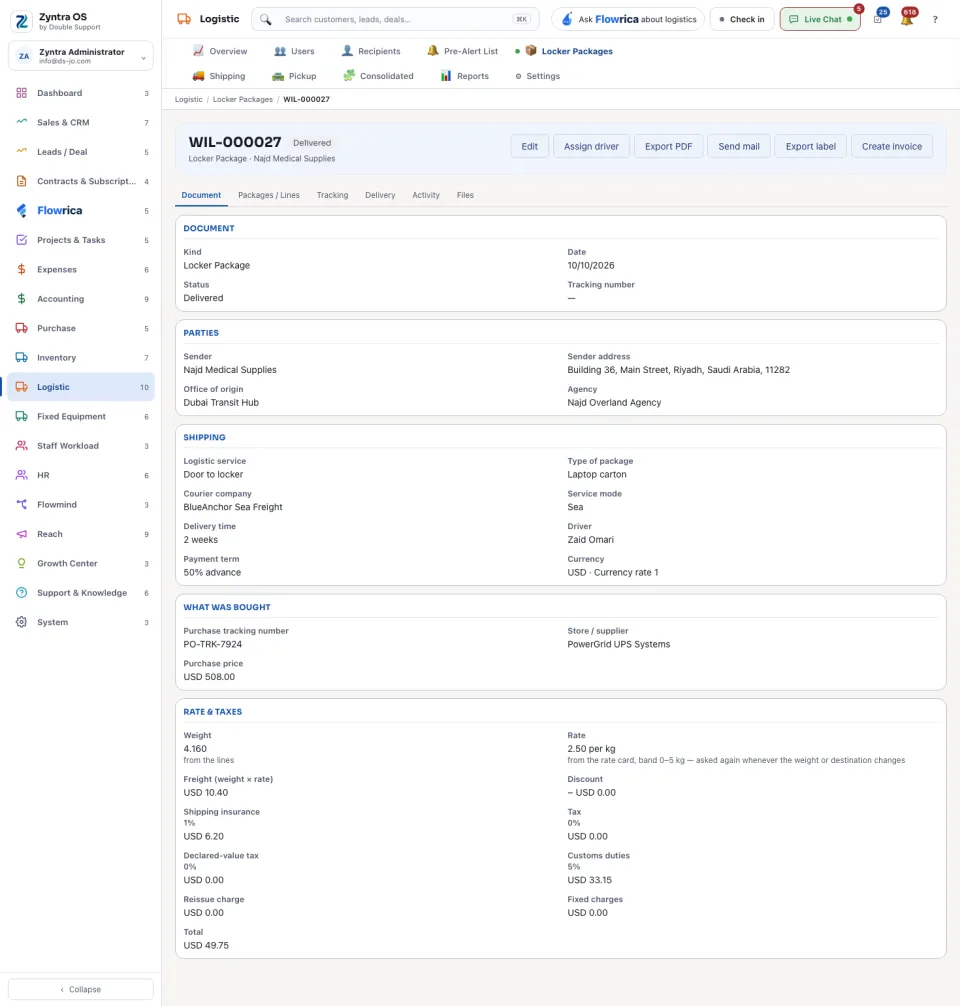Click Create invoice button

pos(891,146)
